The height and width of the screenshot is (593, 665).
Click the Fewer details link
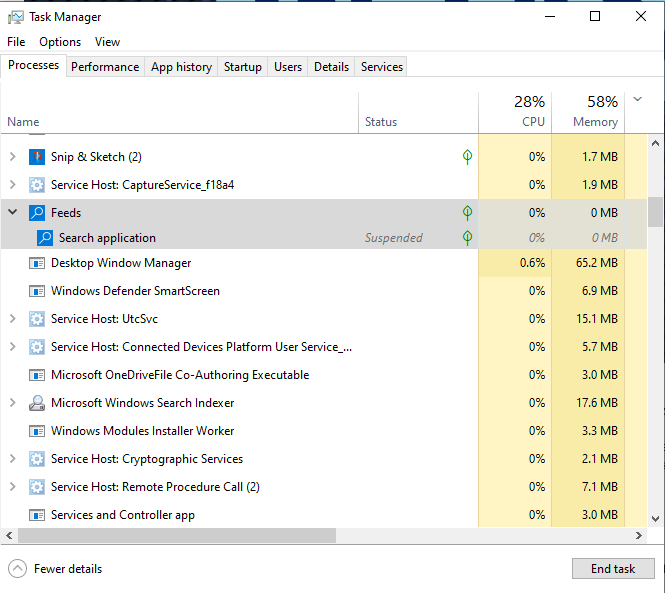point(68,569)
